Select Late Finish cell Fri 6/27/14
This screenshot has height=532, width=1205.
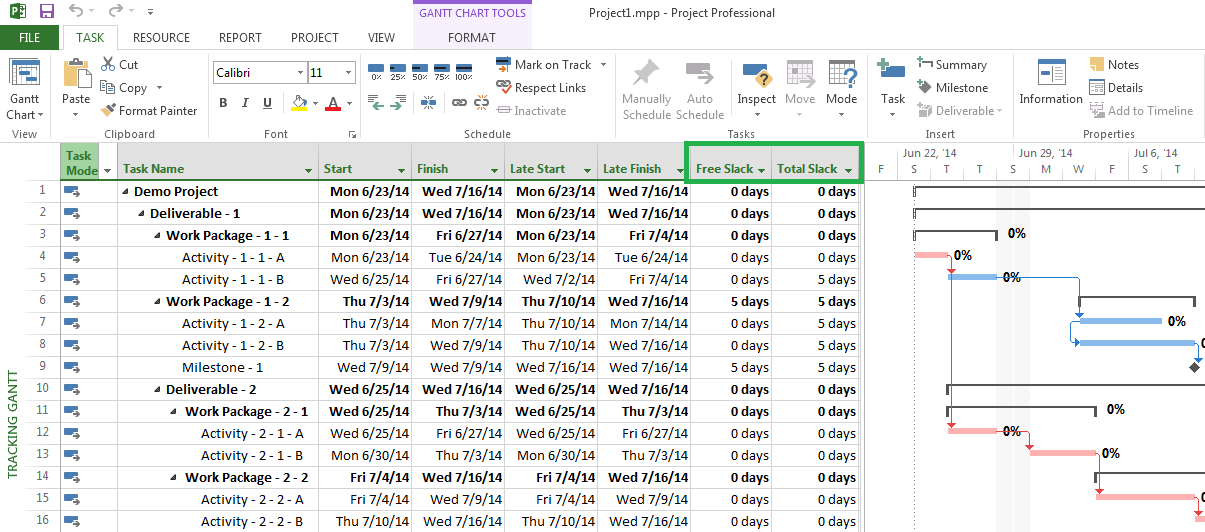(643, 434)
